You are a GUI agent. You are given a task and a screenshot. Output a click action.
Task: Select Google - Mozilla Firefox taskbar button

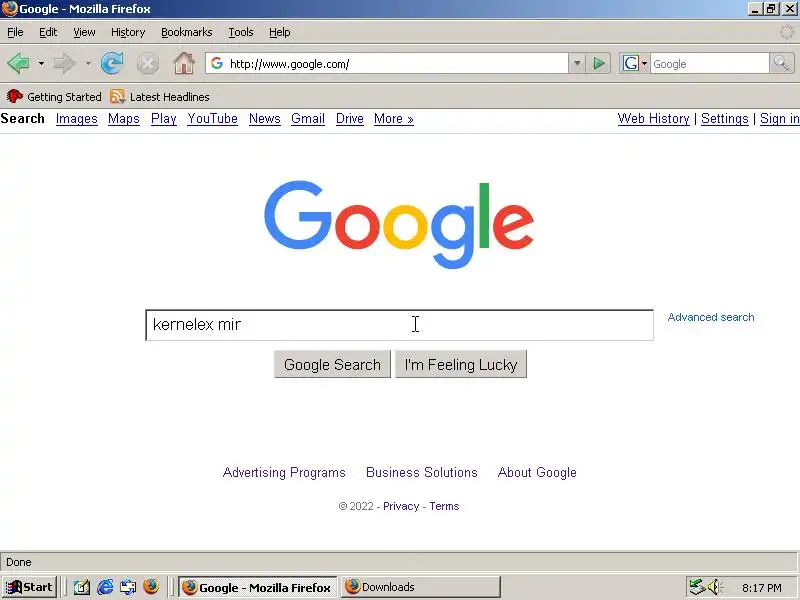tap(258, 587)
